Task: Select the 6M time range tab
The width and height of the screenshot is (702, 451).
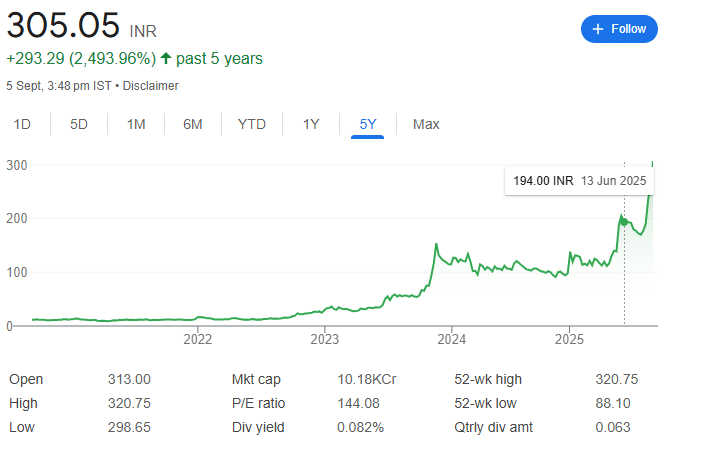Action: tap(193, 124)
